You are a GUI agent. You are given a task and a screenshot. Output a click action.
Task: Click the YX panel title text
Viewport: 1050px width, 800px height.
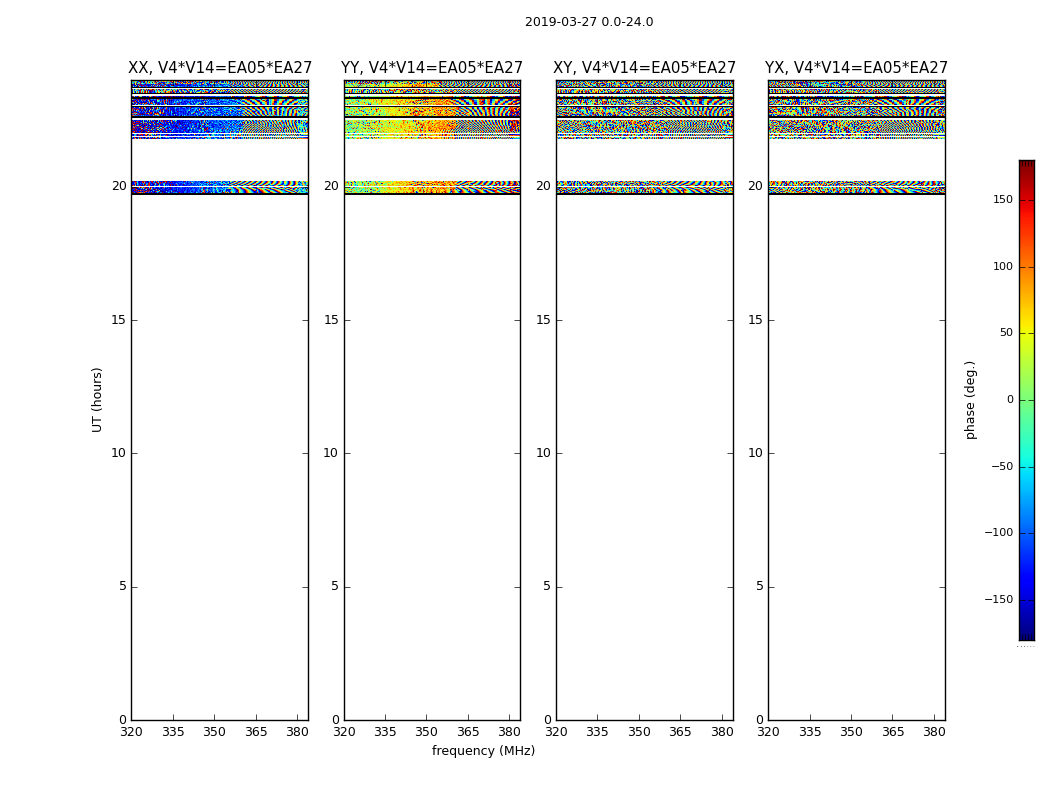point(856,68)
